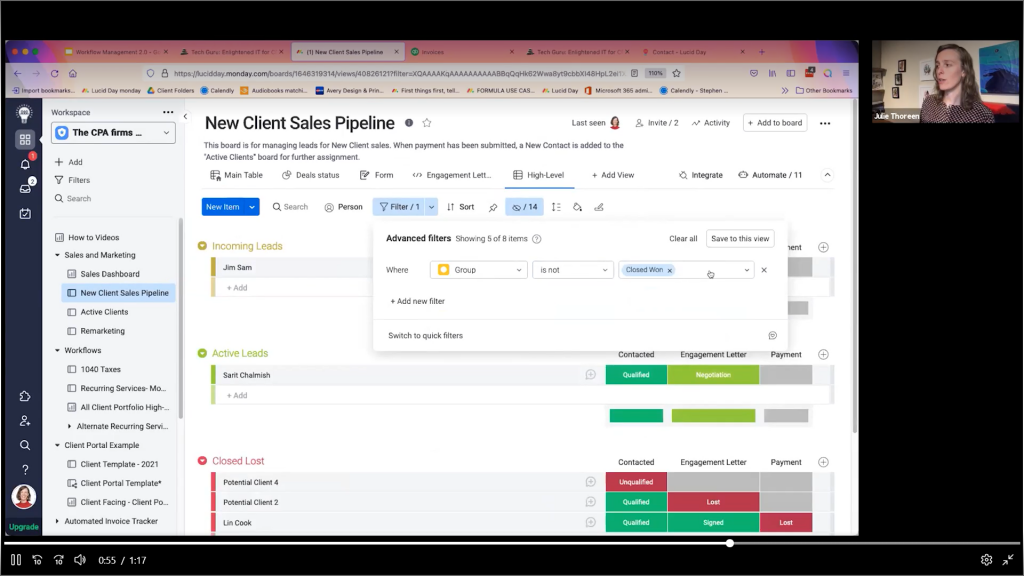
Task: Open item color paint bucket icon
Action: click(577, 207)
